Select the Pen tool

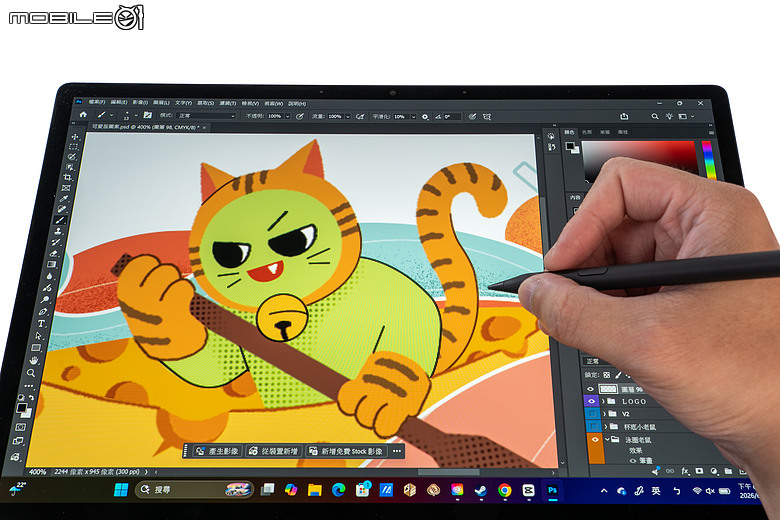[x=43, y=312]
